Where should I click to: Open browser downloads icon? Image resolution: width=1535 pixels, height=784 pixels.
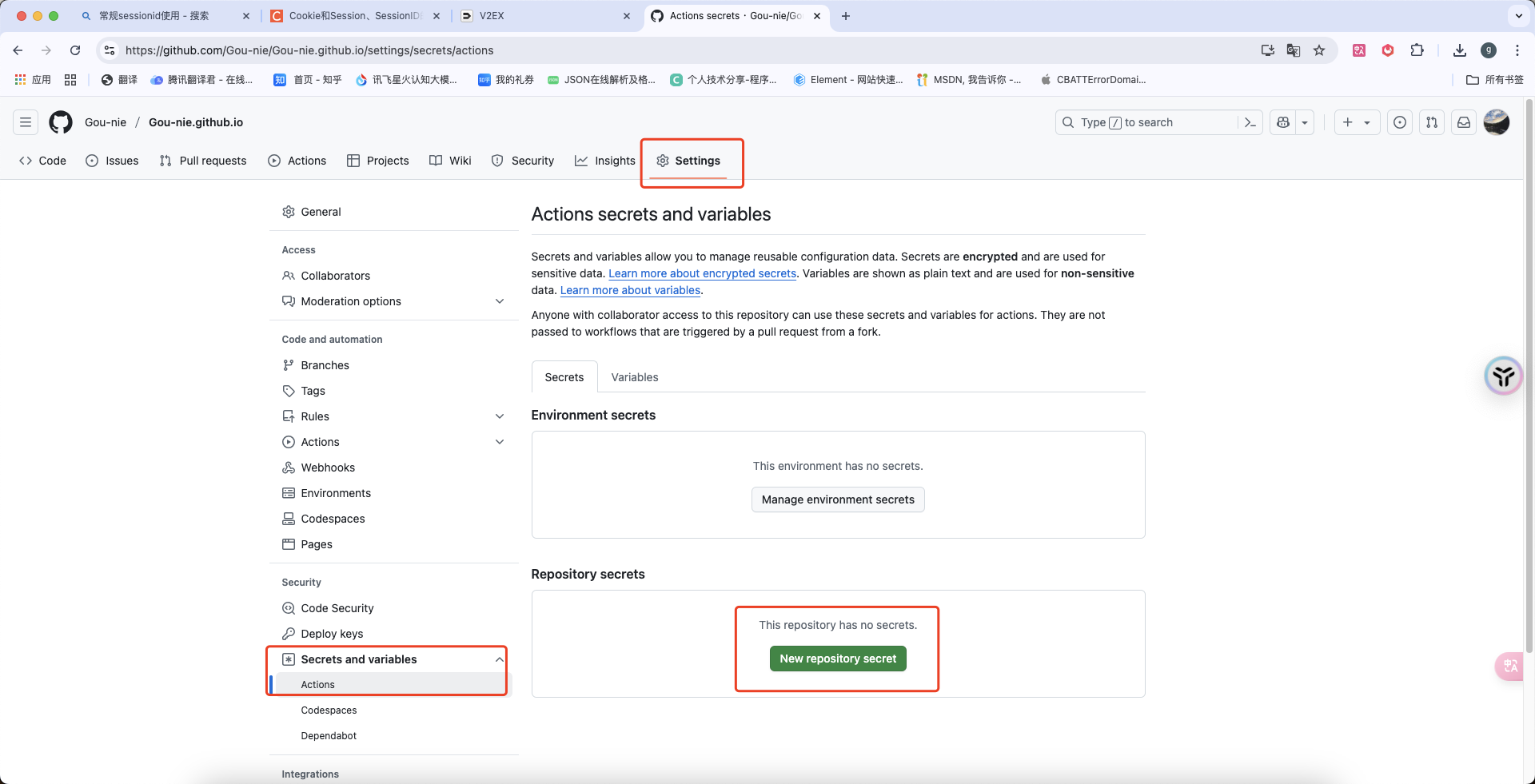coord(1460,50)
